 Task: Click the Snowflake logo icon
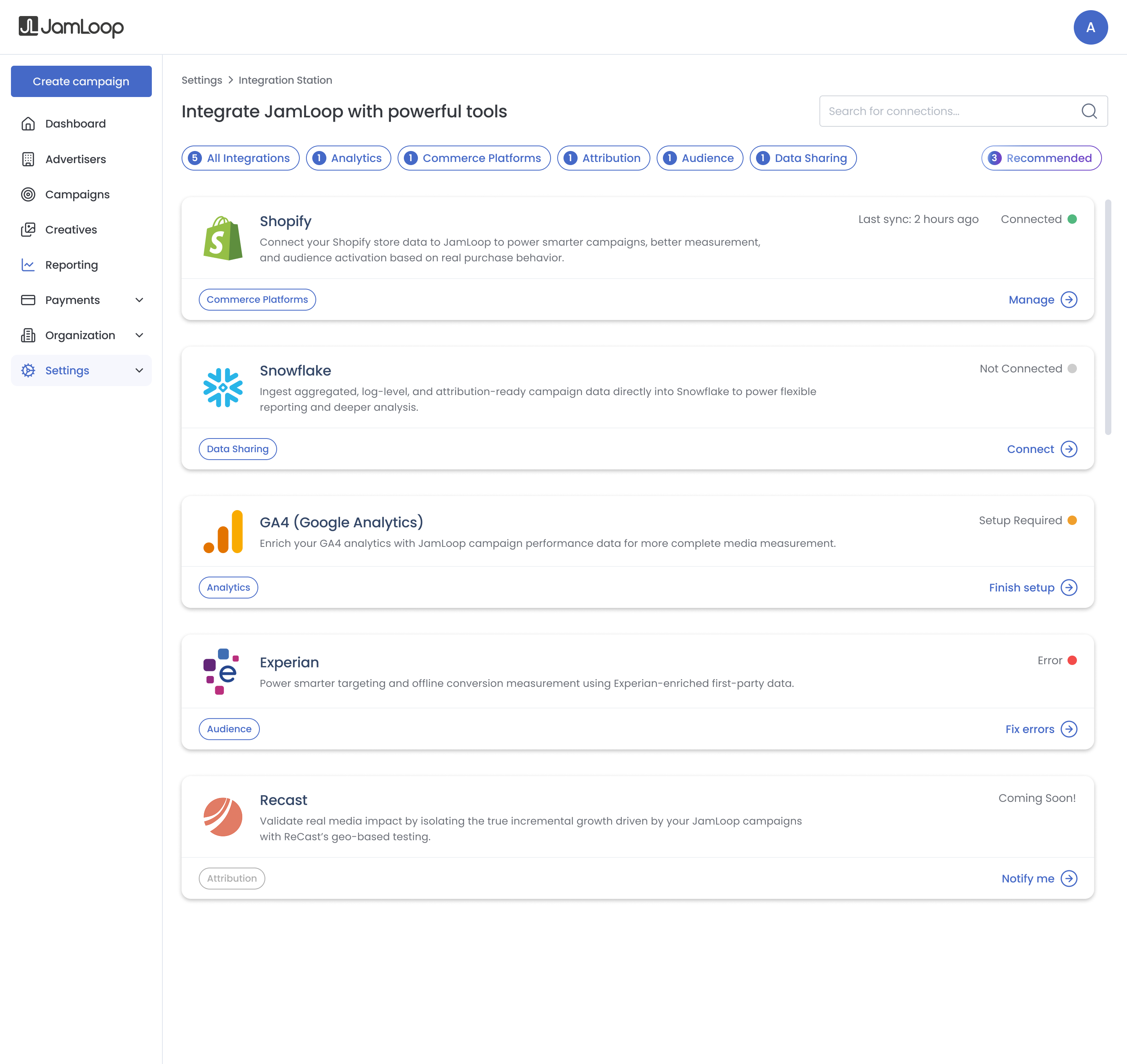click(222, 388)
